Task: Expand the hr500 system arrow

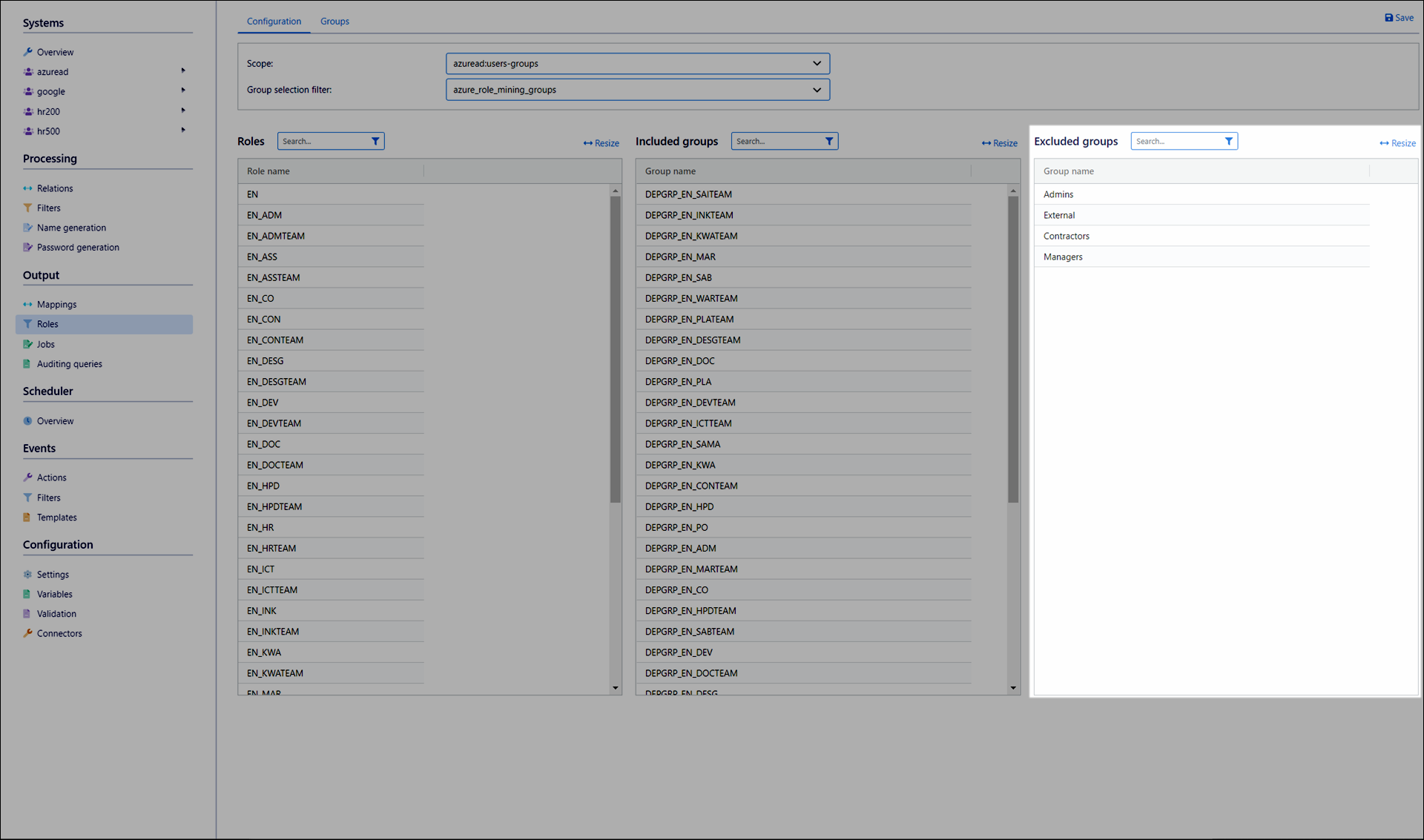Action: 183,130
